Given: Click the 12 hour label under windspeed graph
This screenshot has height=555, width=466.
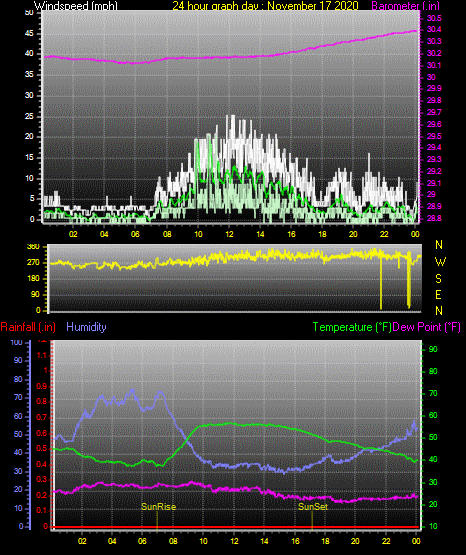Looking at the screenshot, I should pyautogui.click(x=229, y=234).
